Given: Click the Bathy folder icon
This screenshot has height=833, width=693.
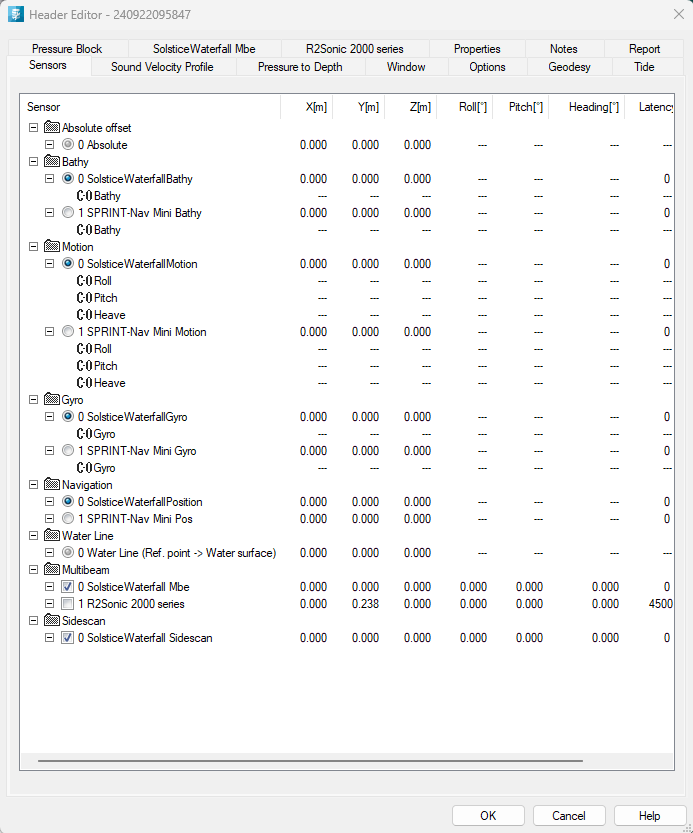Looking at the screenshot, I should click(52, 162).
